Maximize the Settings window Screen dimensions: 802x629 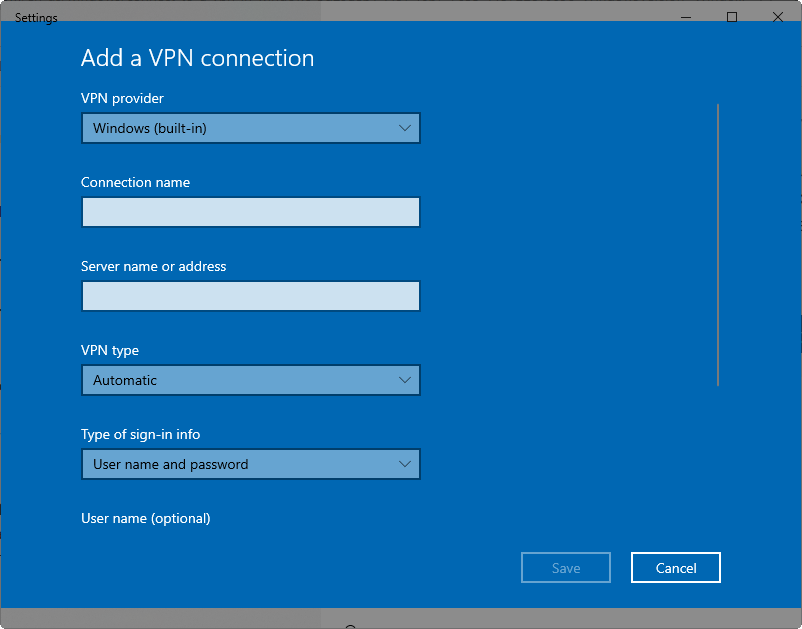pyautogui.click(x=732, y=17)
